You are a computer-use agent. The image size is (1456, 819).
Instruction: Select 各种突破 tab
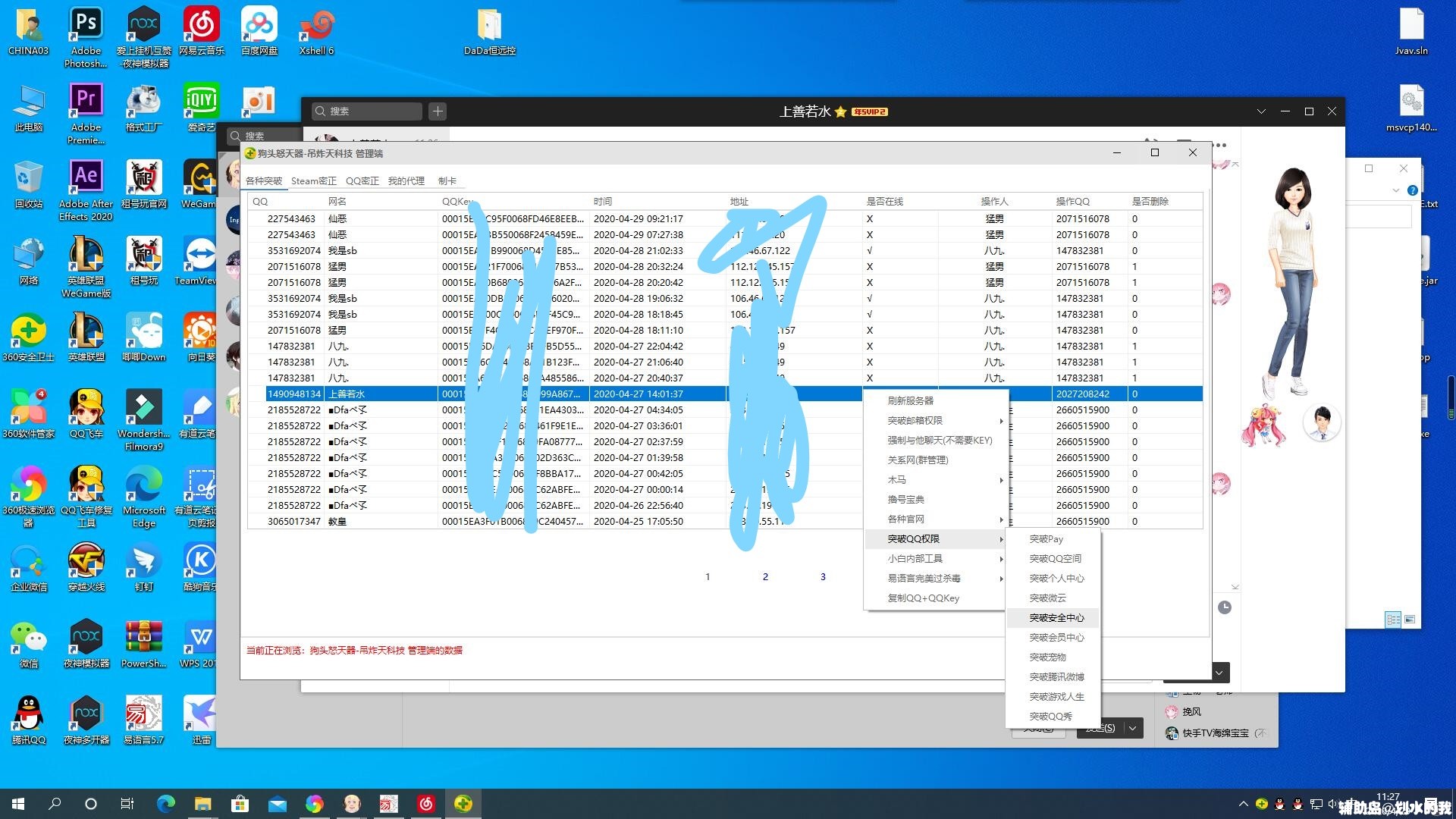pyautogui.click(x=264, y=181)
